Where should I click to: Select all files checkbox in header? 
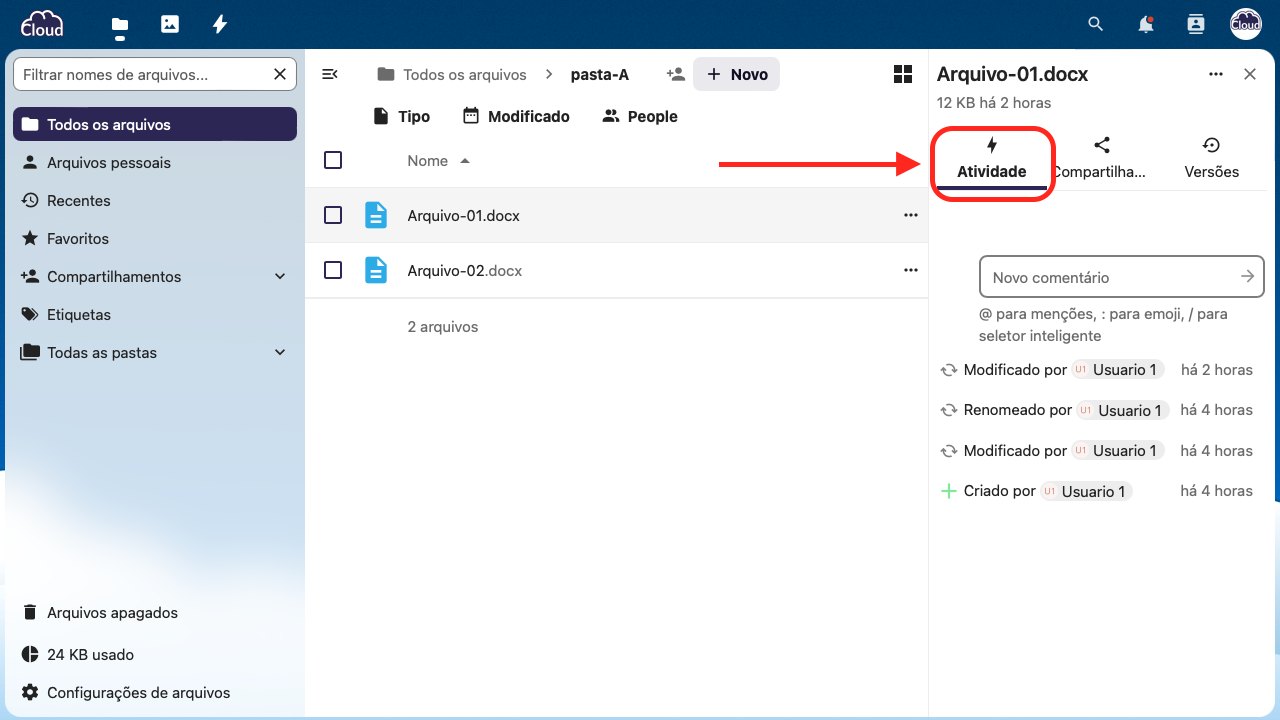click(x=334, y=160)
